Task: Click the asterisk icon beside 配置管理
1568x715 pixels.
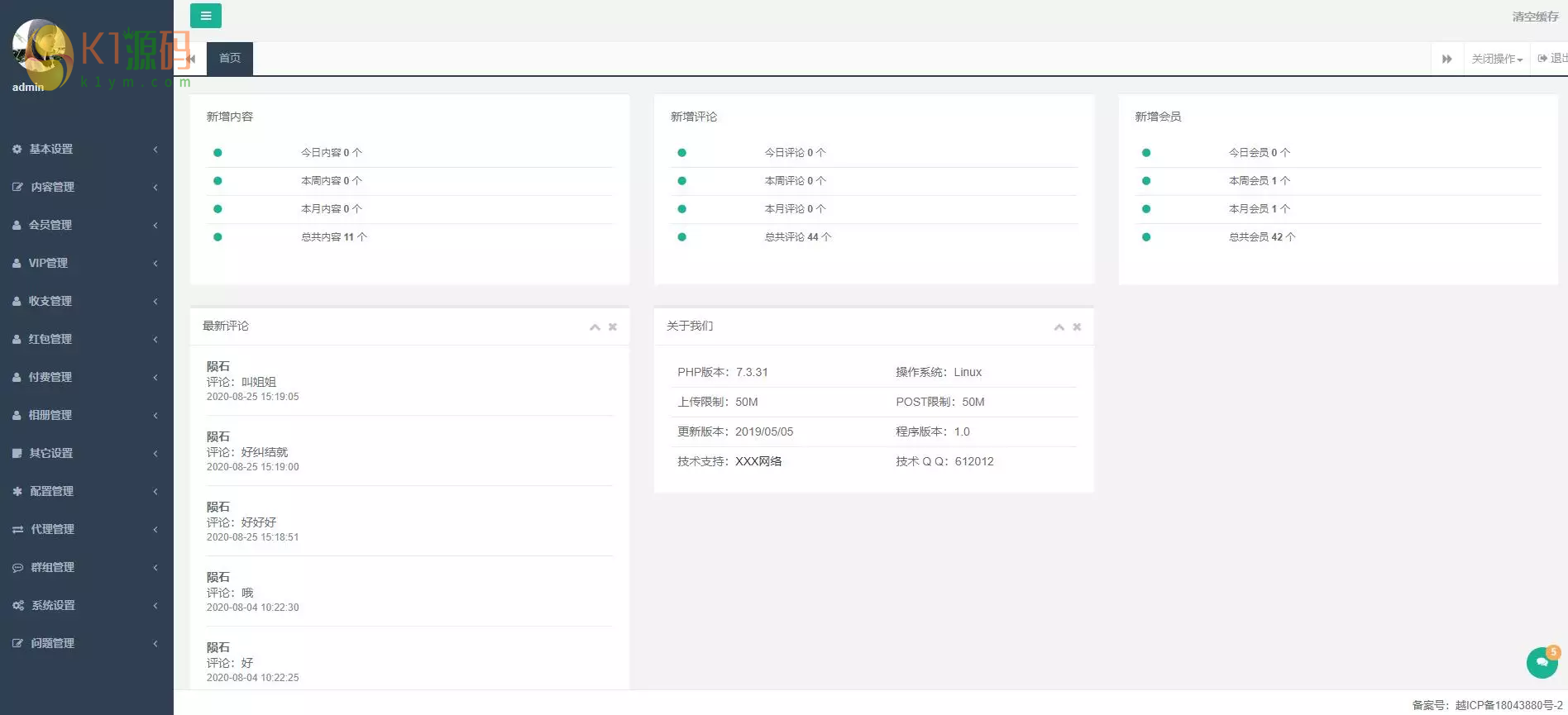Action: [x=17, y=491]
